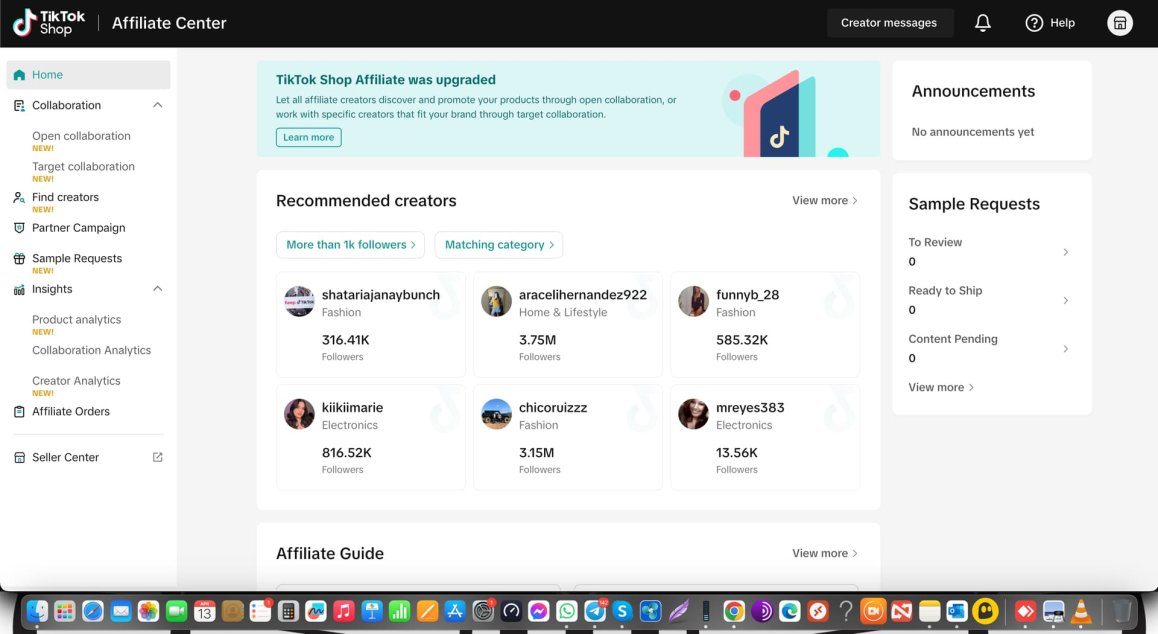
Task: Click the Help question mark icon
Action: point(1034,23)
